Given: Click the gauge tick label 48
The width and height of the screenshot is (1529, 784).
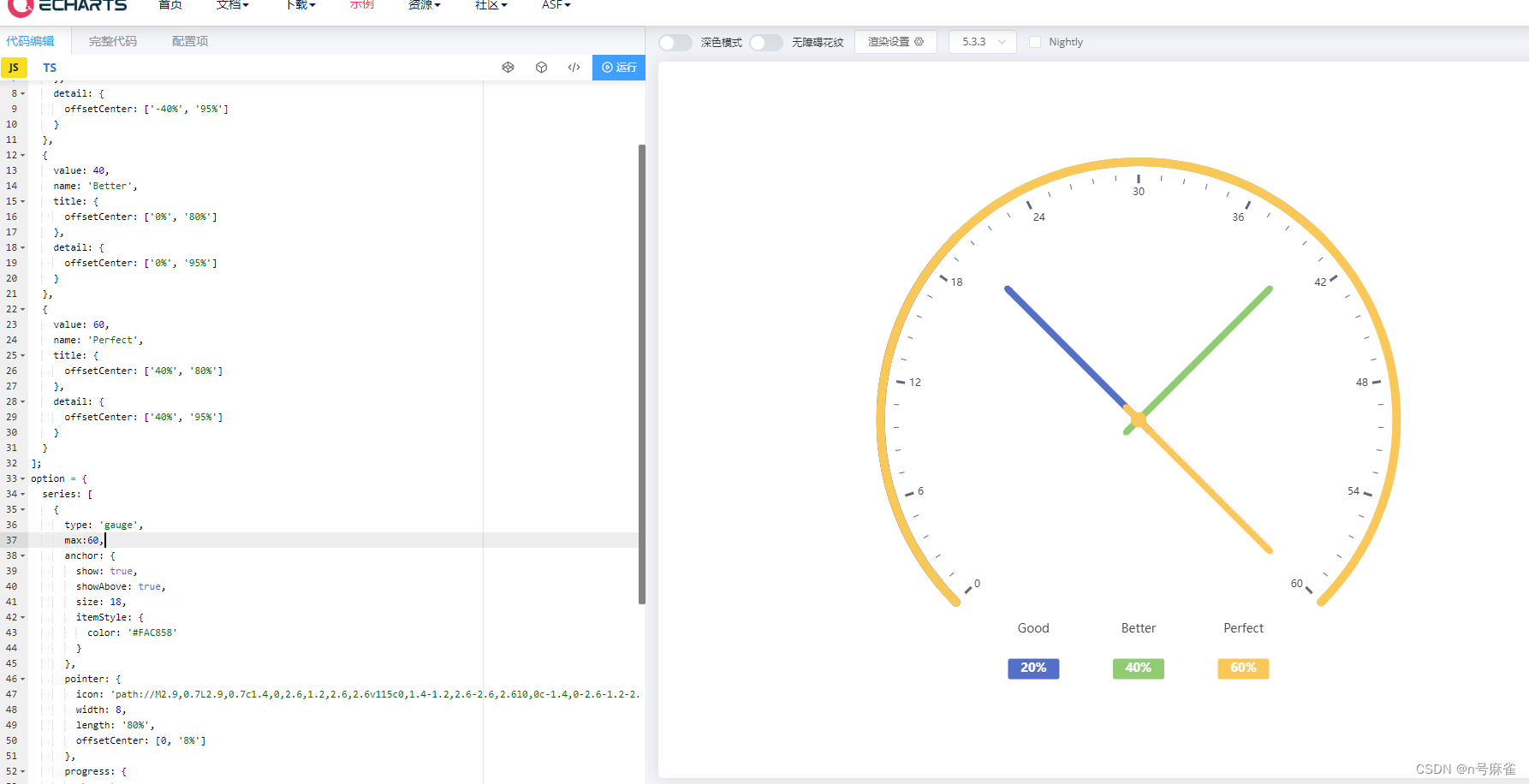Looking at the screenshot, I should click(x=1361, y=383).
